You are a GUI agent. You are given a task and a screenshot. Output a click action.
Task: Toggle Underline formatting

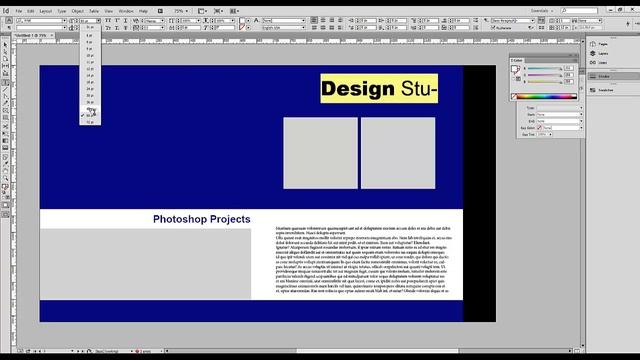[x=126, y=20]
